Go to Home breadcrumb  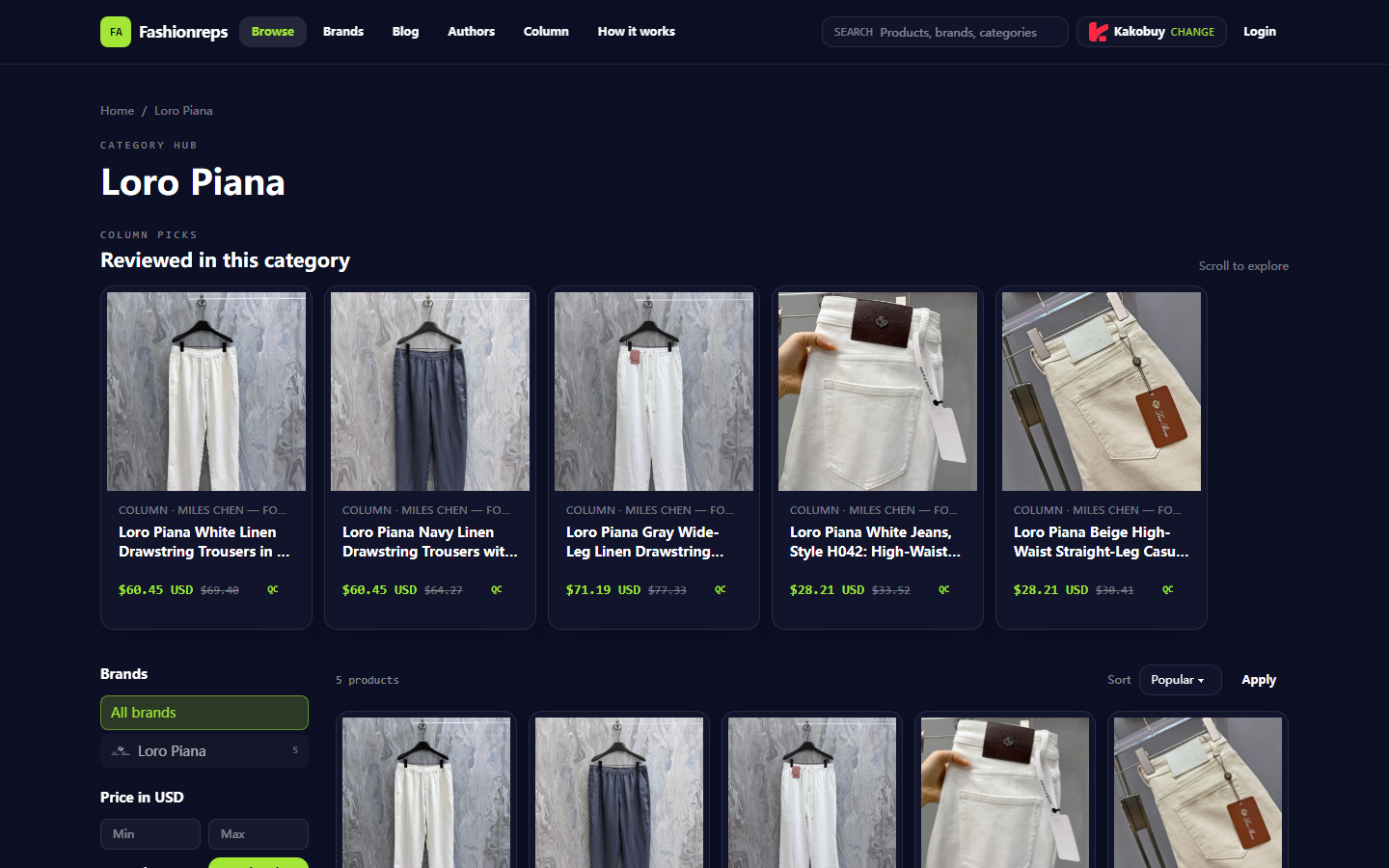point(117,111)
